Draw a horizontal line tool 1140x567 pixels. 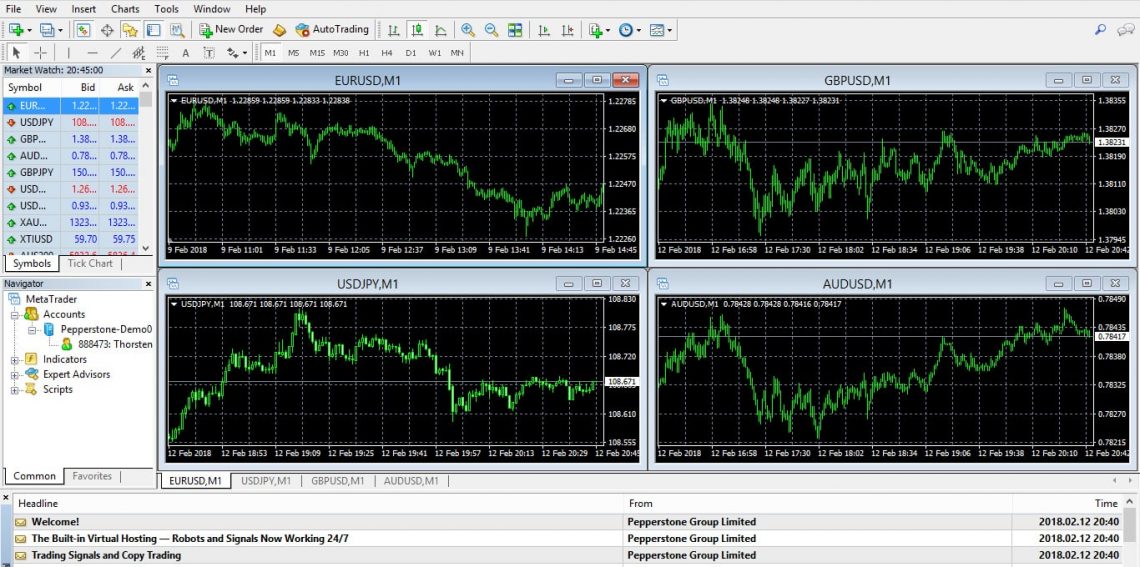pos(92,53)
